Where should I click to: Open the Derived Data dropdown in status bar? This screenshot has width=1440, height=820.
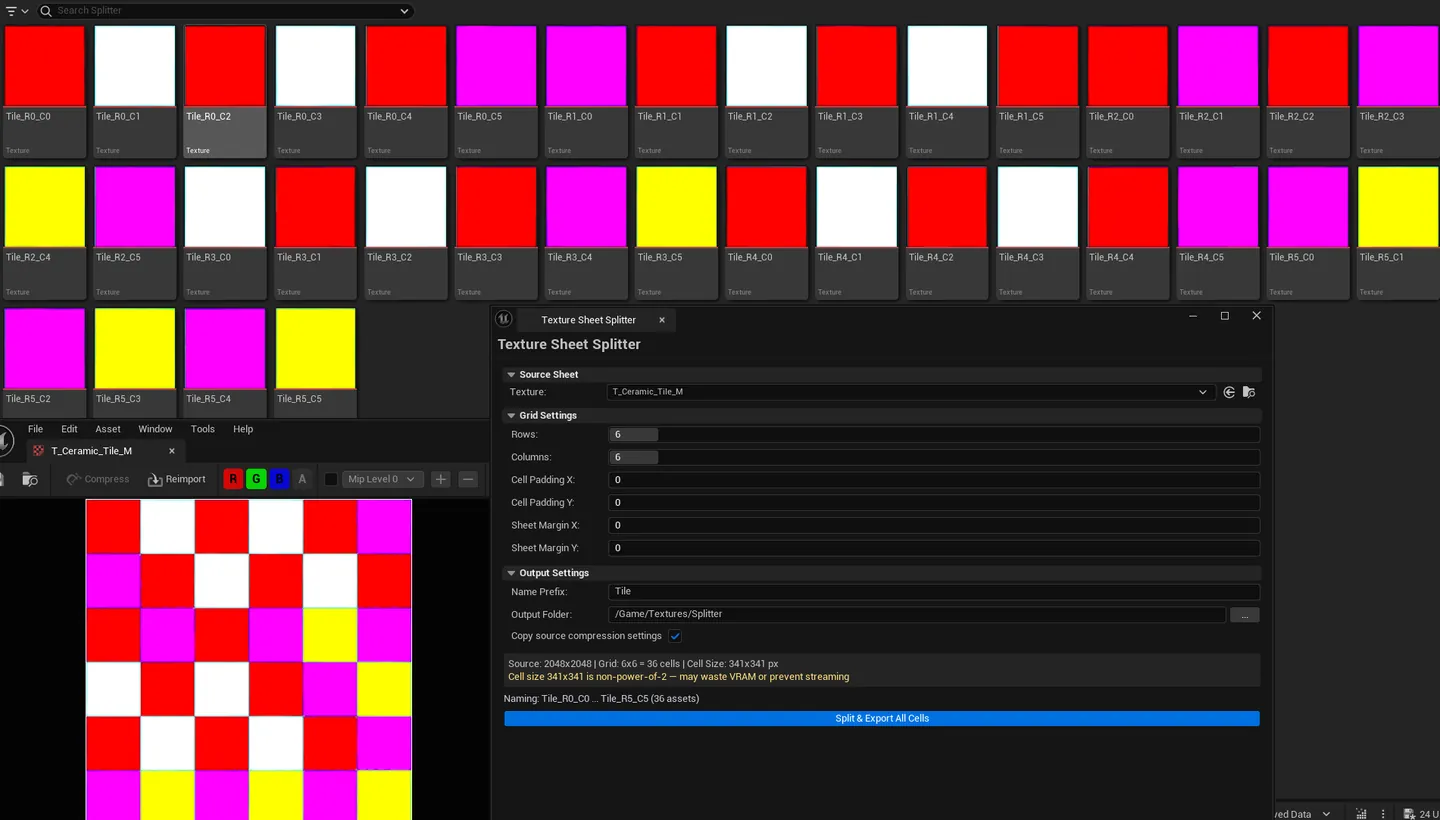1304,814
